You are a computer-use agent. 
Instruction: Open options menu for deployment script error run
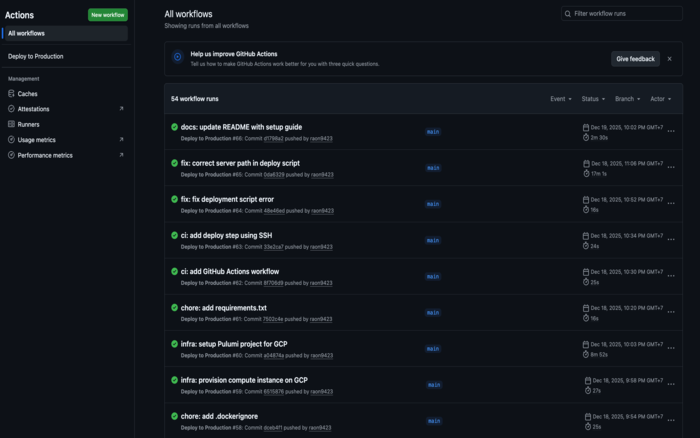[671, 204]
